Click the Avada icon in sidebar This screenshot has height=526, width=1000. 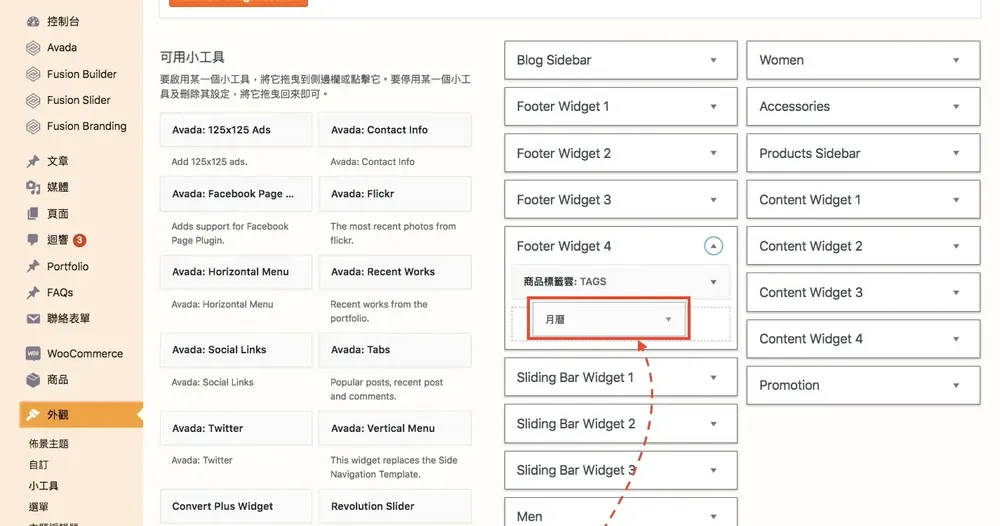(x=33, y=48)
